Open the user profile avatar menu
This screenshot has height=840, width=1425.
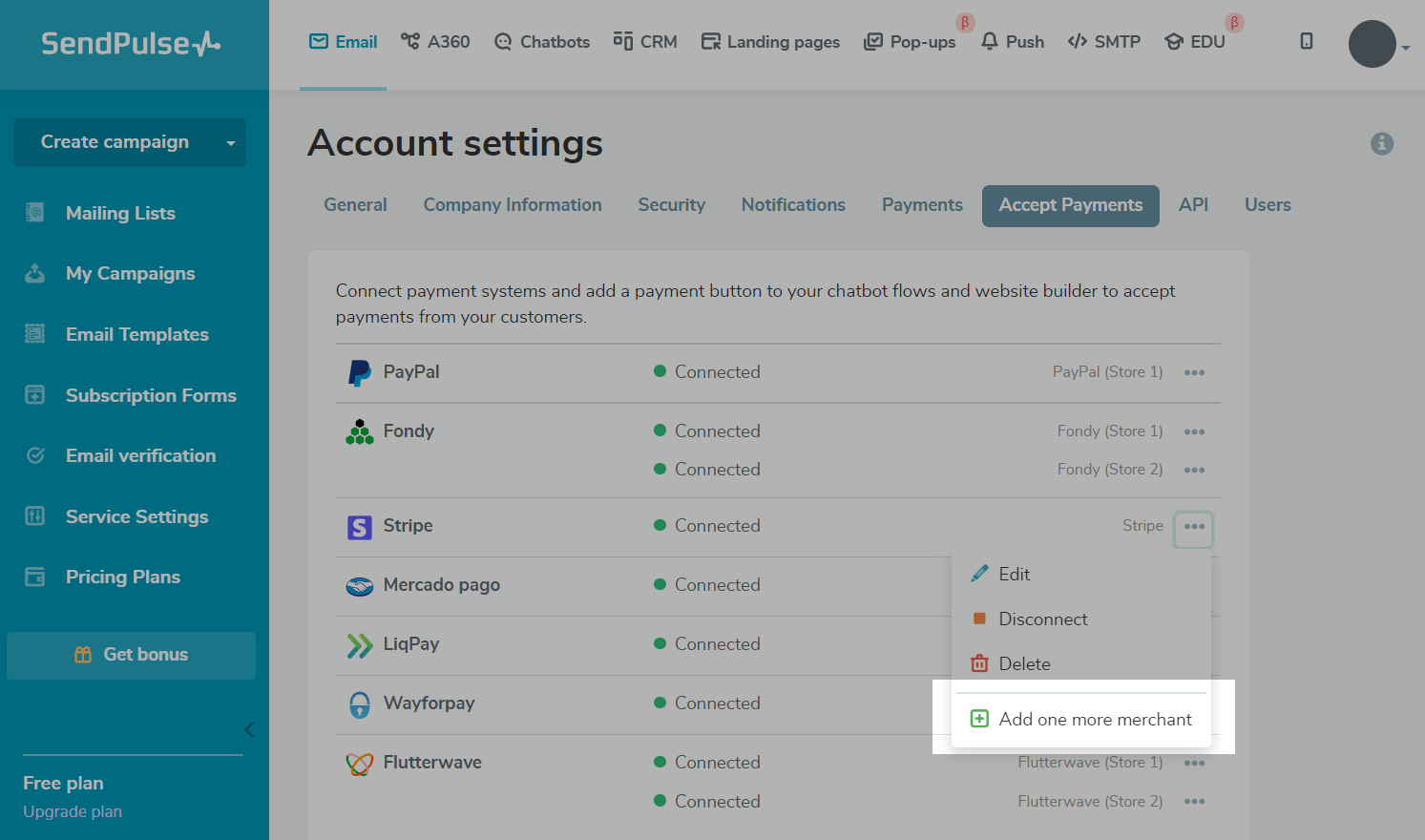click(1373, 44)
